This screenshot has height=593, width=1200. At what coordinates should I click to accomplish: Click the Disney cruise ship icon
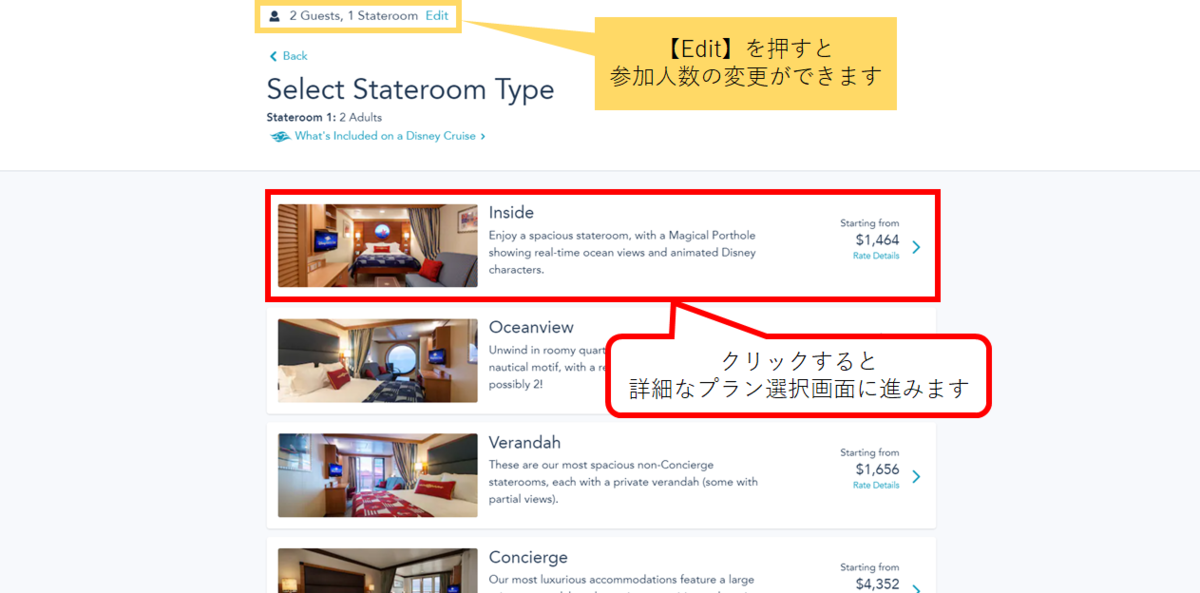pyautogui.click(x=280, y=136)
